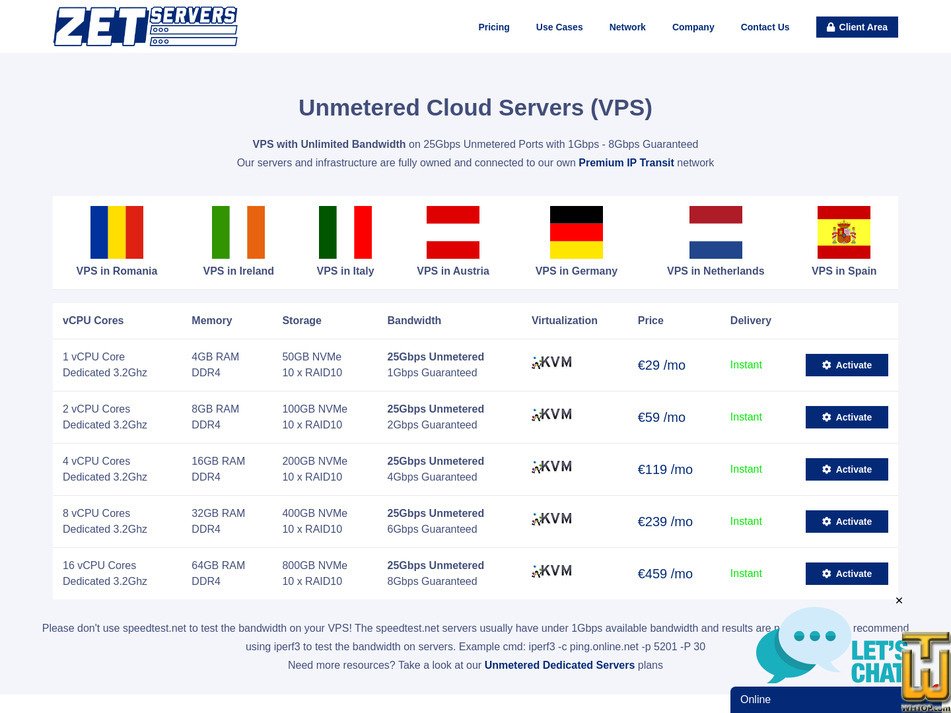
Task: Click KVM logo in 2 vCPU Cores row
Action: pyautogui.click(x=551, y=415)
